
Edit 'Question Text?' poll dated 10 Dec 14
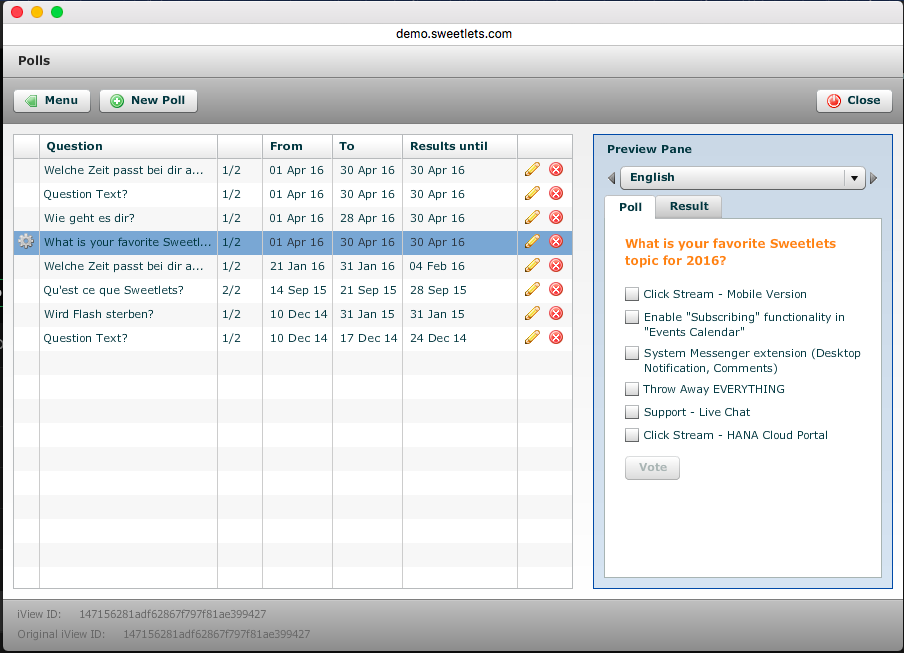coord(532,338)
